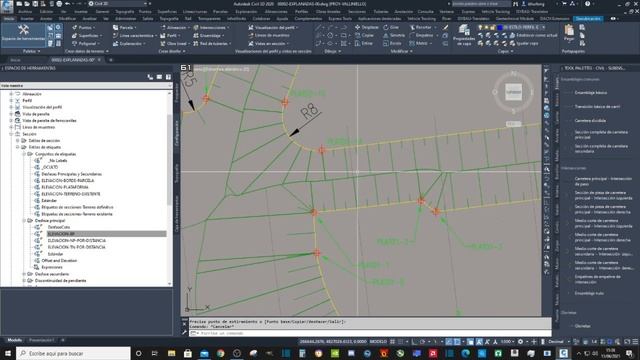
Task: Select the Recortar (trim) tool
Action: tap(420, 27)
